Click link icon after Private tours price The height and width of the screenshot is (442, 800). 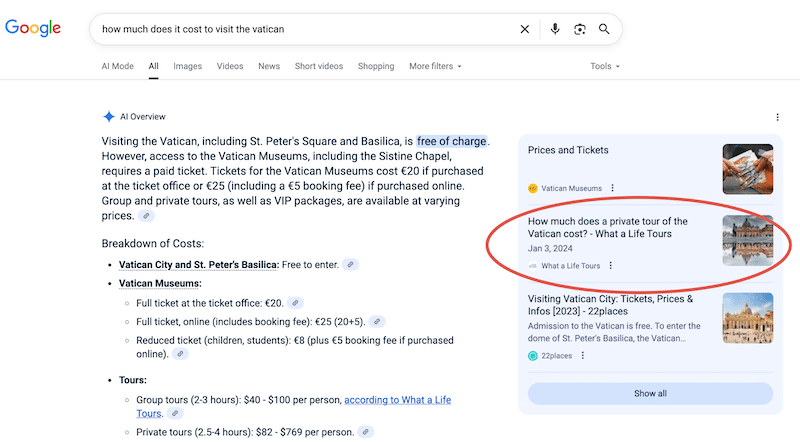click(365, 432)
